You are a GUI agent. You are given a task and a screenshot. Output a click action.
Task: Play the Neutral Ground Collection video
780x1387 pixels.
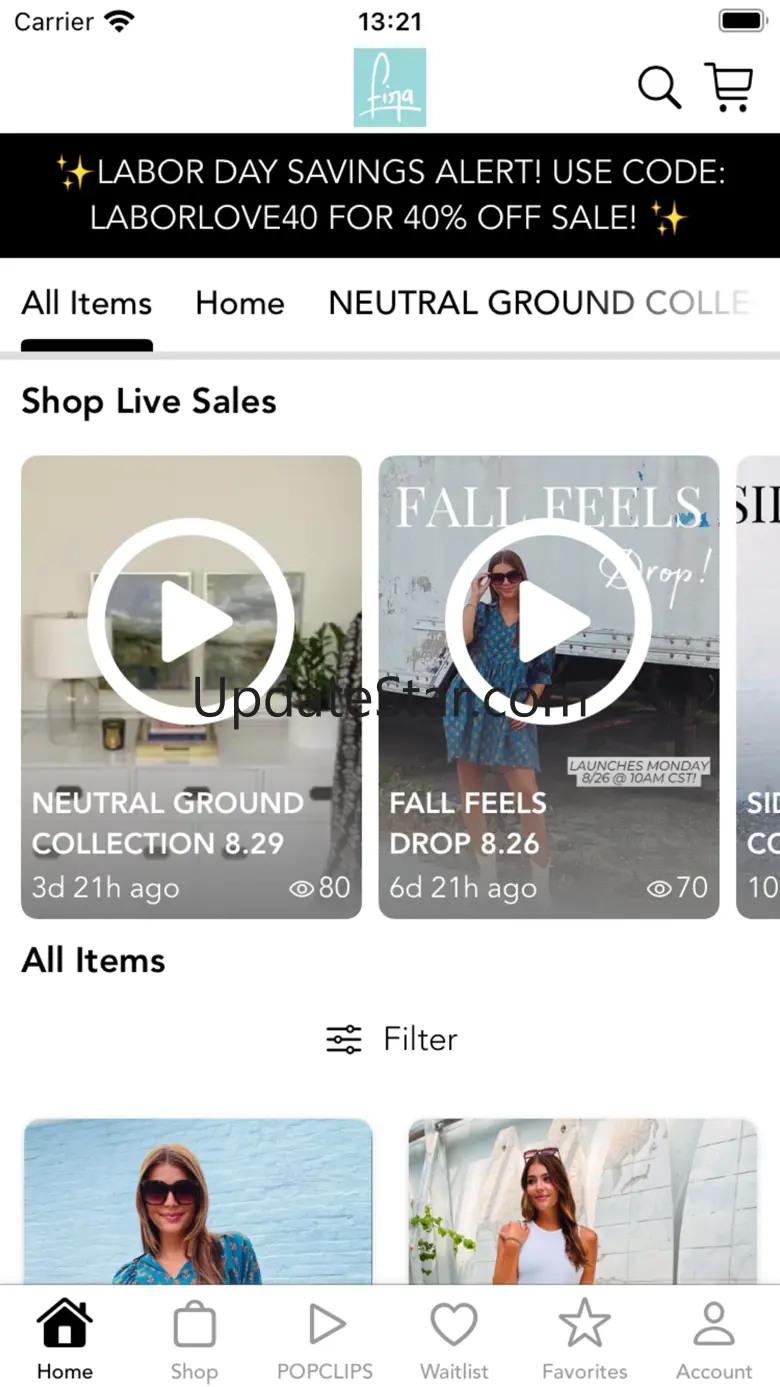tap(191, 621)
